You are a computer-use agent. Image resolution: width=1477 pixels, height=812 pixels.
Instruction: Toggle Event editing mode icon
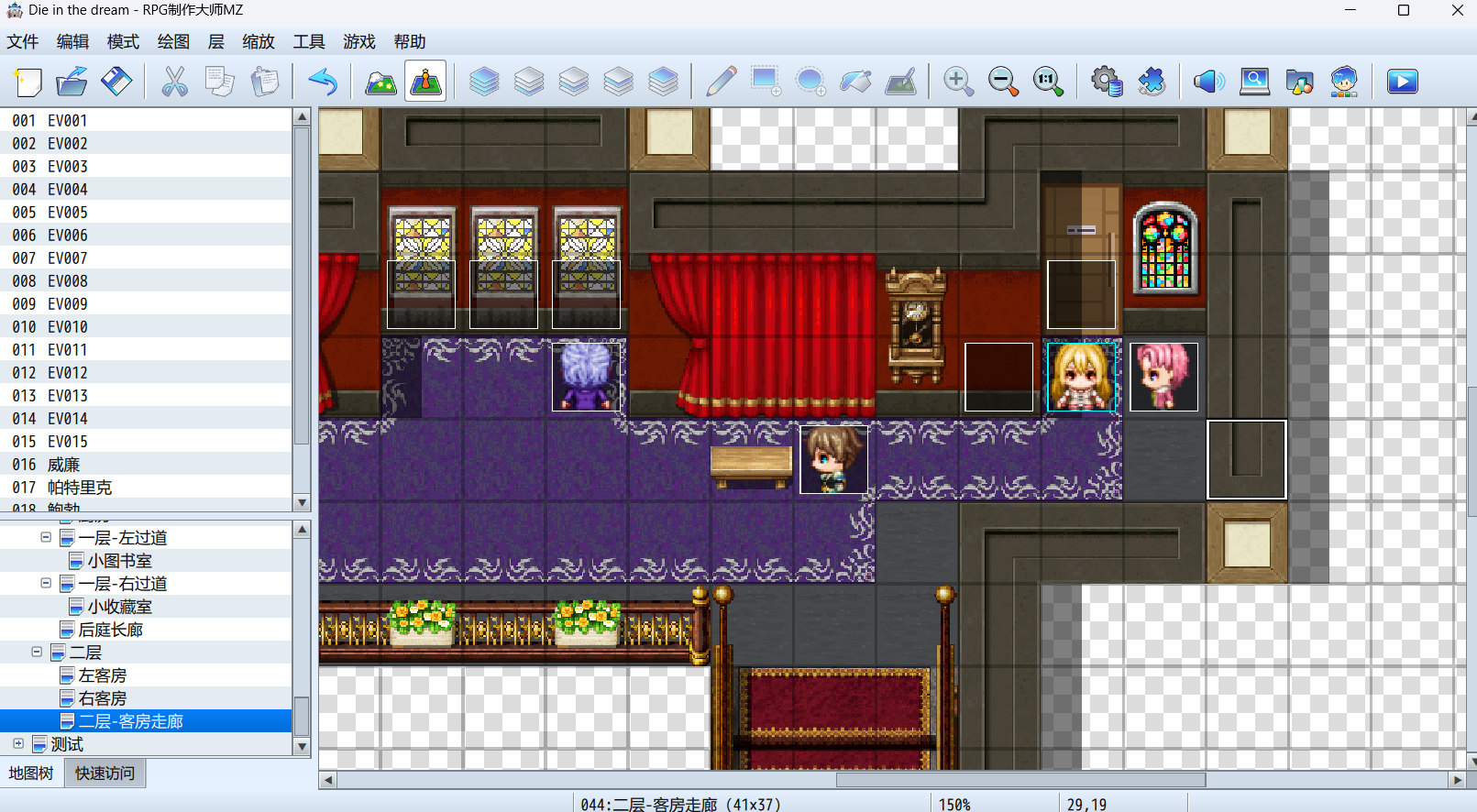[x=425, y=82]
